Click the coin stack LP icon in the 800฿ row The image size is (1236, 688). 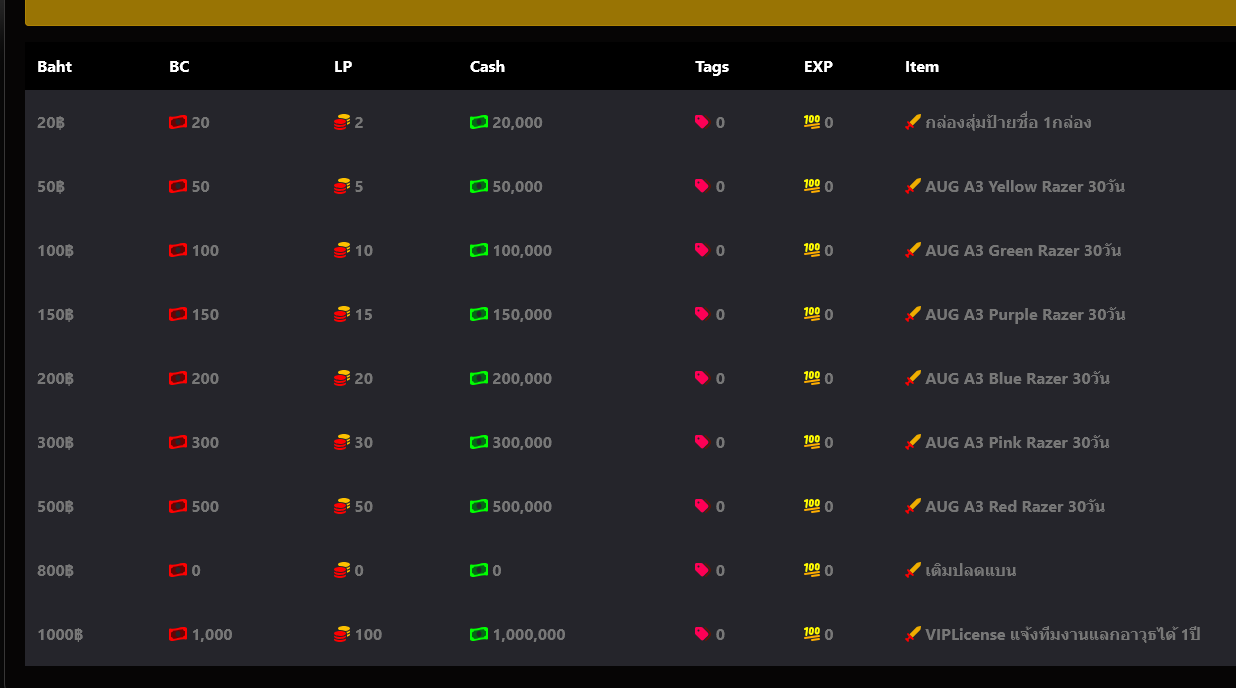342,570
